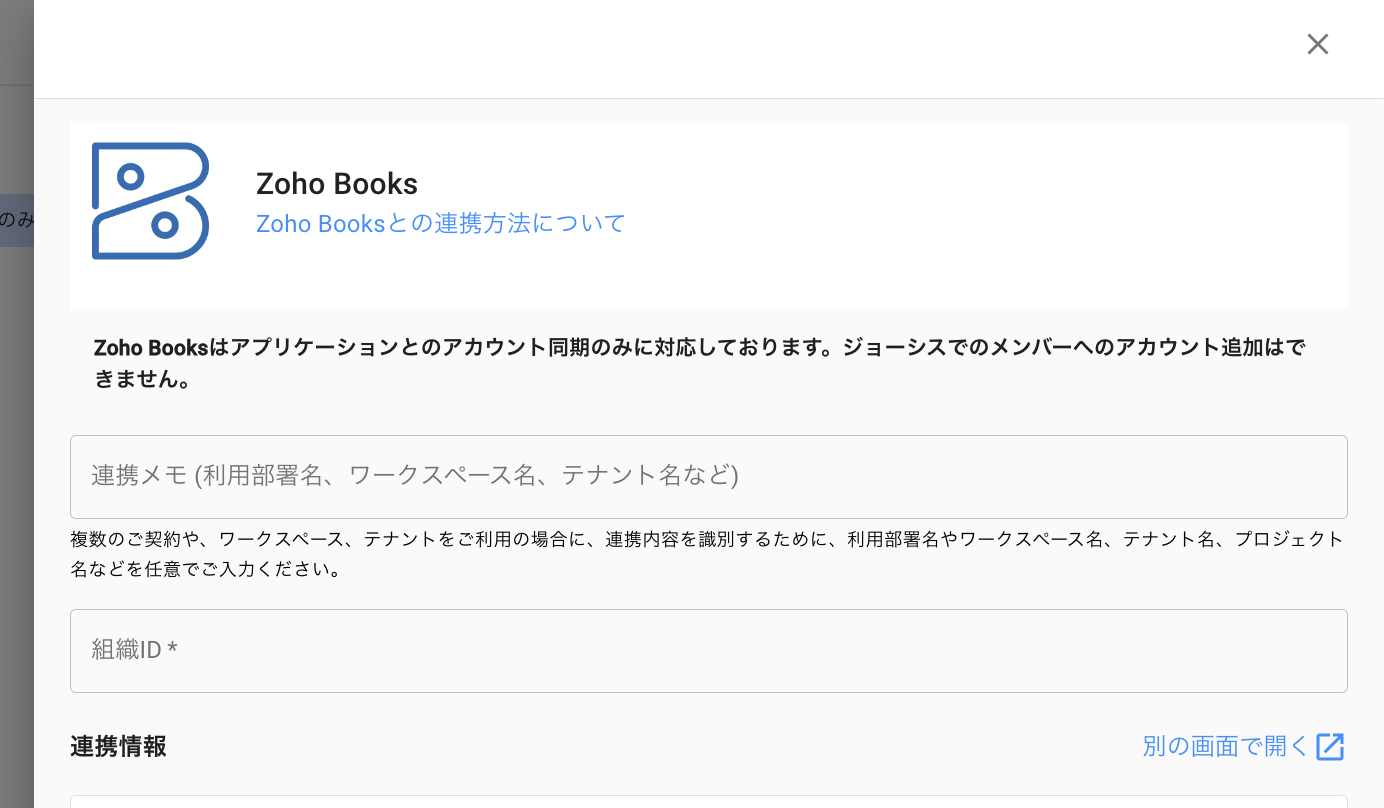Click the highlighted row in the dimmed background
Viewport: 1384px width, 808px height.
click(x=16, y=220)
